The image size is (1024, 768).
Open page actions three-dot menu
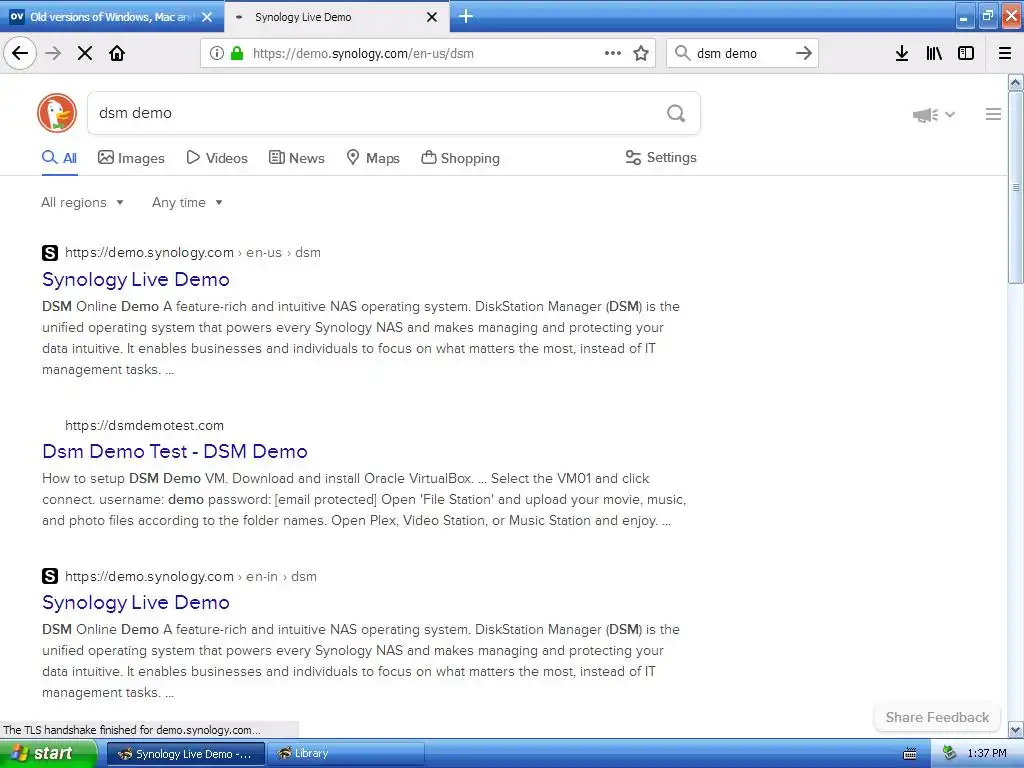[x=613, y=53]
